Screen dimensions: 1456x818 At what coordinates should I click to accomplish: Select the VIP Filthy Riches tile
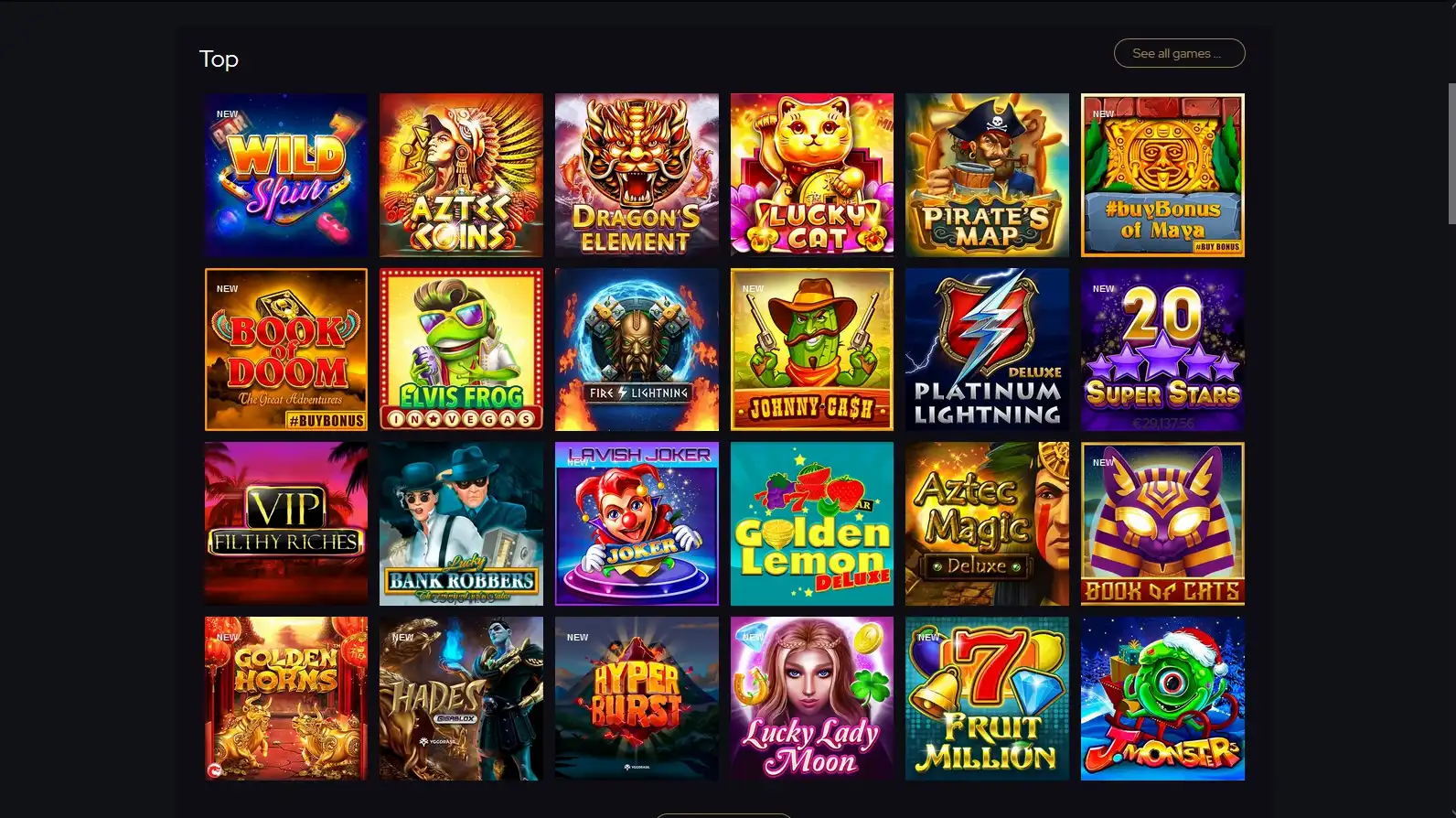pyautogui.click(x=286, y=523)
